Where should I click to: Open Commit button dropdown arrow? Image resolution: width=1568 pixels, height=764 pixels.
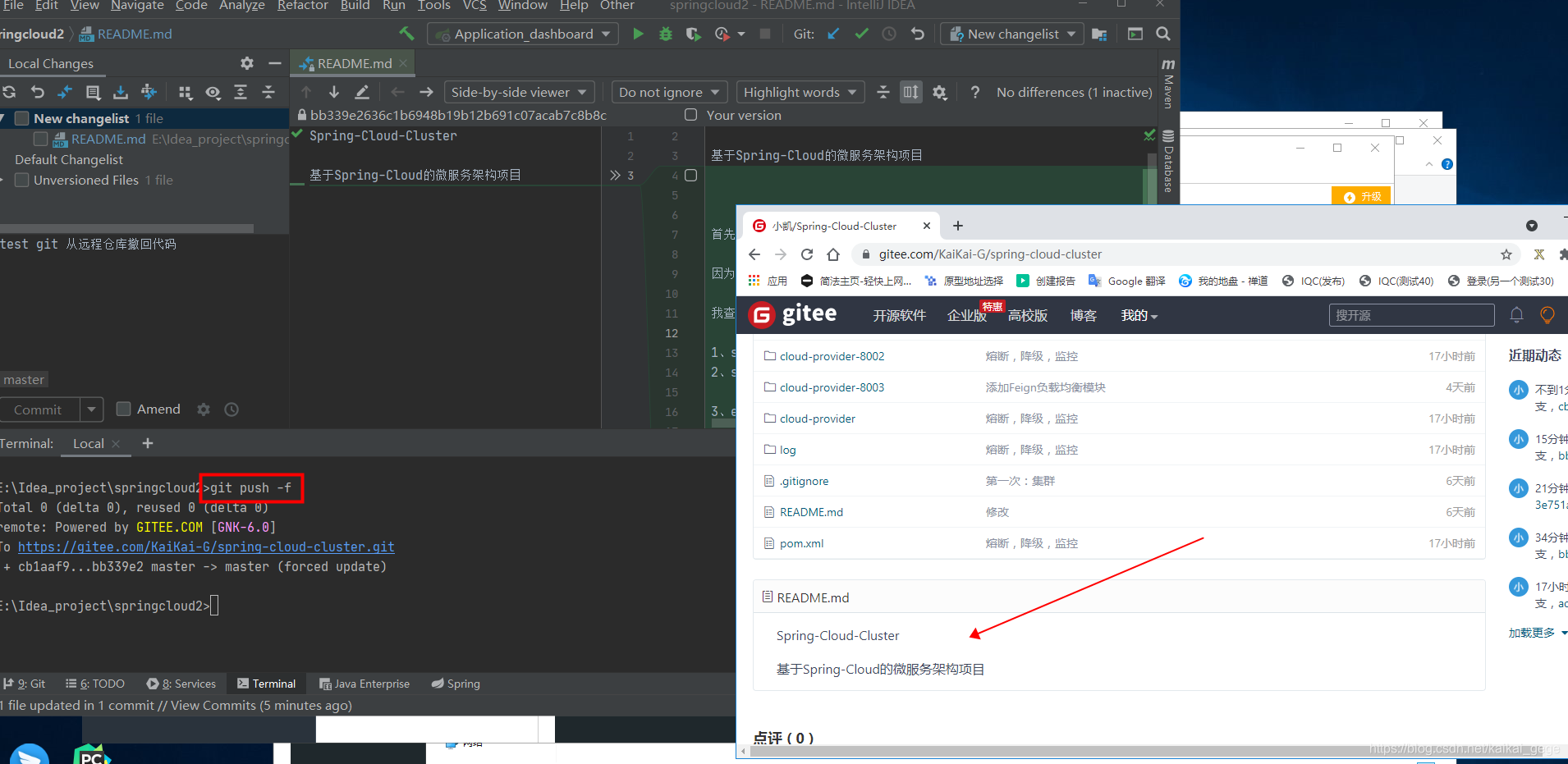(x=91, y=409)
